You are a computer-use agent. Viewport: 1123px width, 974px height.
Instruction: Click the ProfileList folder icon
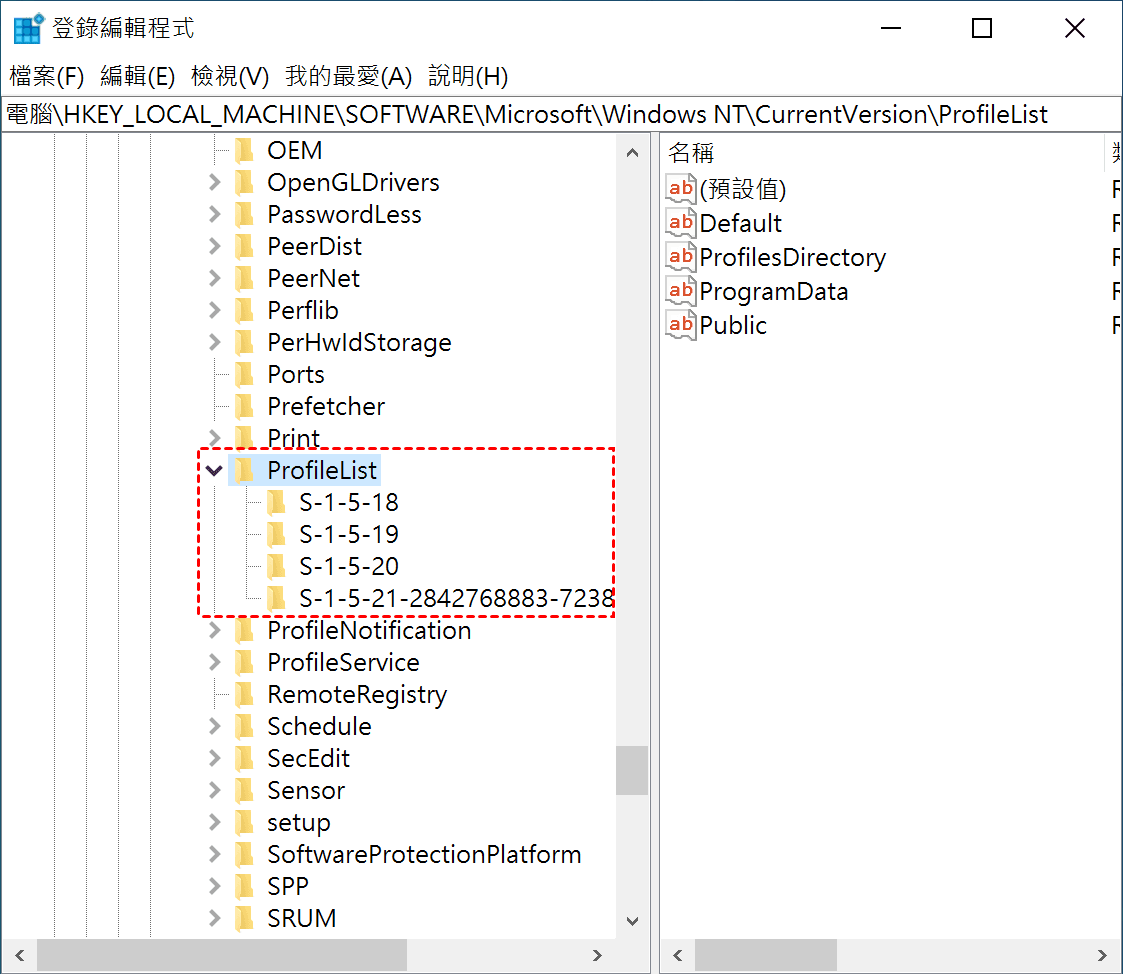[x=245, y=471]
